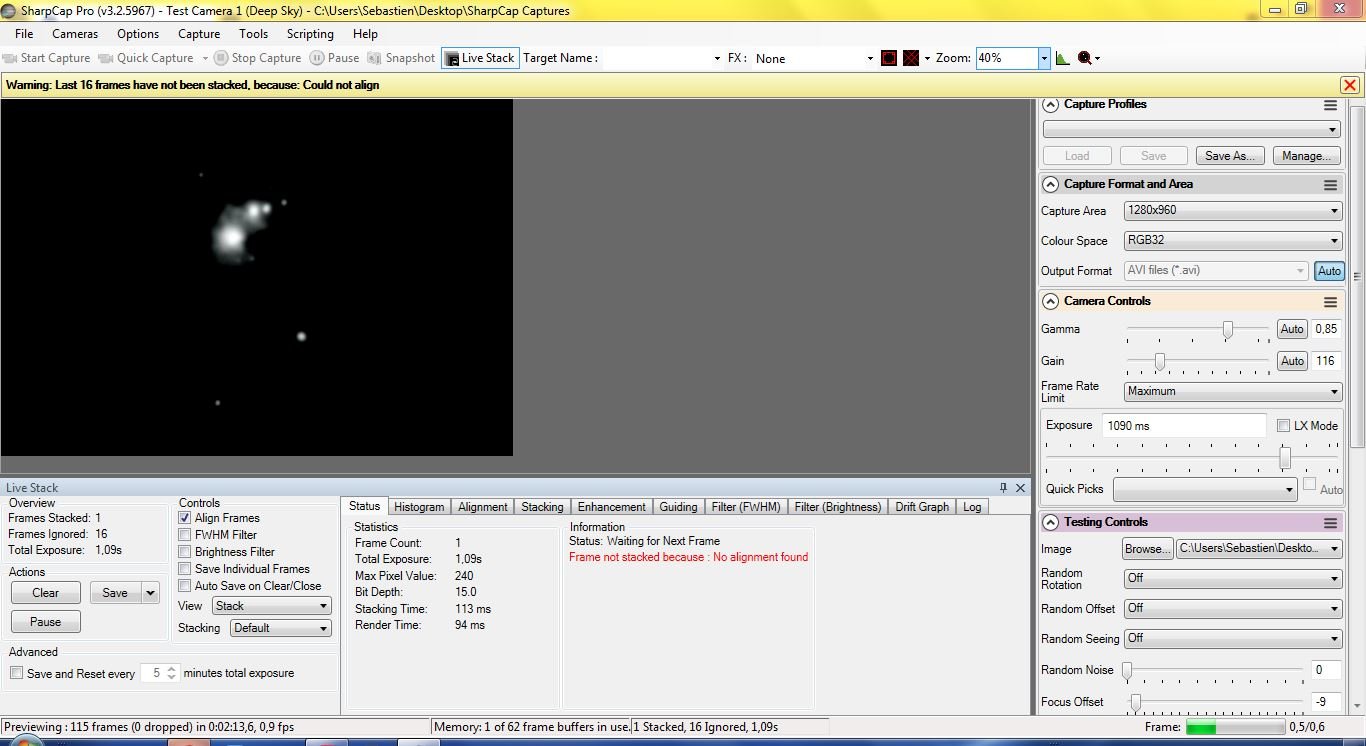The width and height of the screenshot is (1366, 746).
Task: Enable the FWHM Filter checkbox
Action: (x=185, y=535)
